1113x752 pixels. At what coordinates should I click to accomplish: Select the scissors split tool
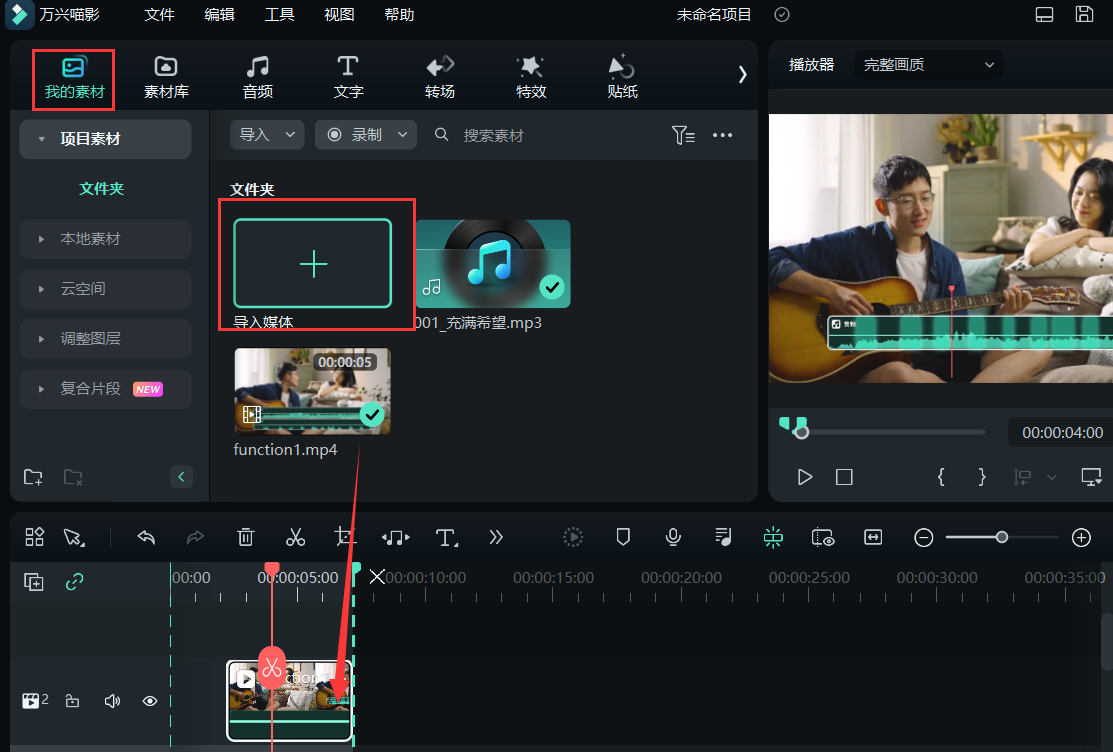tap(295, 537)
